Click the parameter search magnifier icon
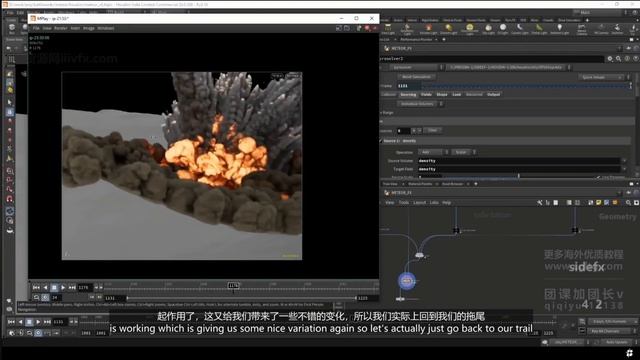Viewport: 640px width, 360px height. coord(618,59)
